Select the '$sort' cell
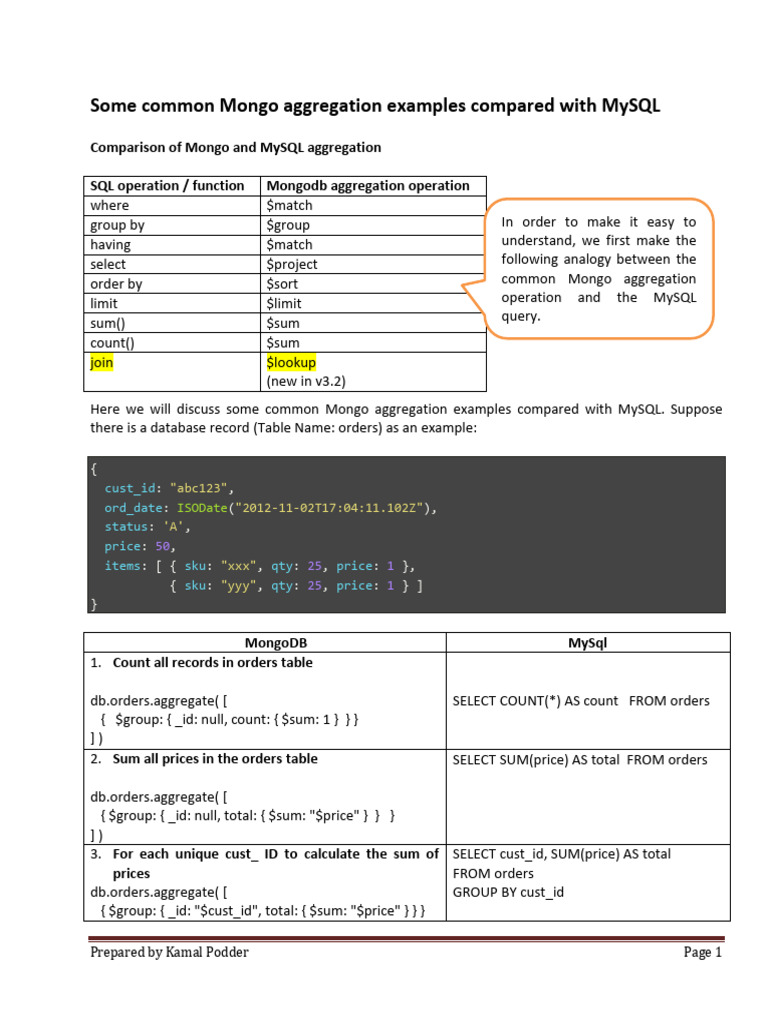The image size is (768, 1024). [x=373, y=283]
